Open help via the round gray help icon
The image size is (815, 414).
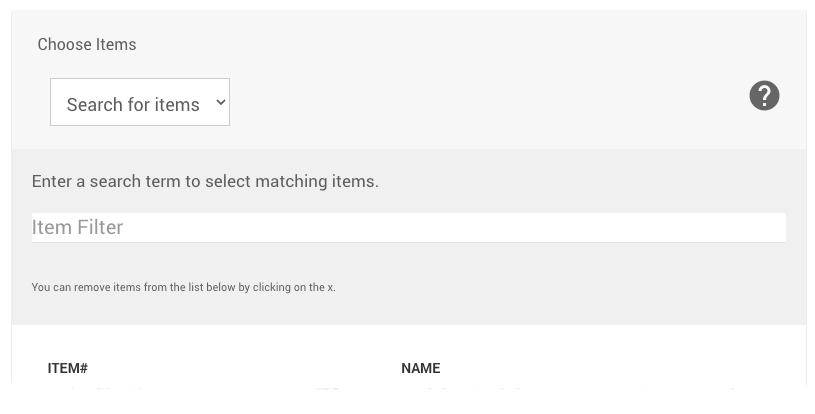[764, 96]
